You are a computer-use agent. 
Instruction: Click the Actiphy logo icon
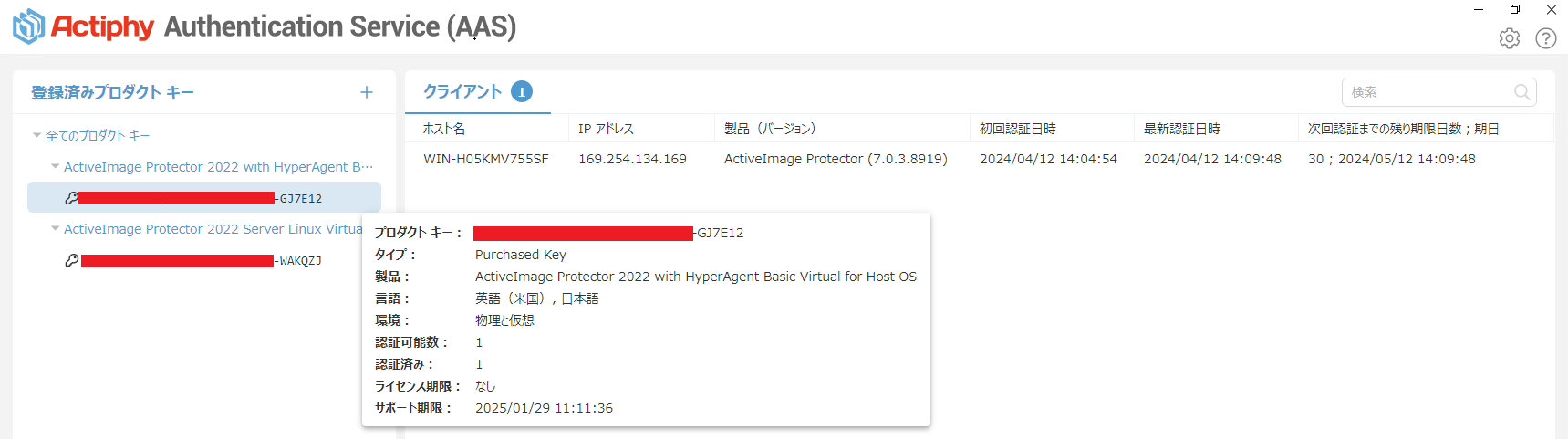click(28, 26)
